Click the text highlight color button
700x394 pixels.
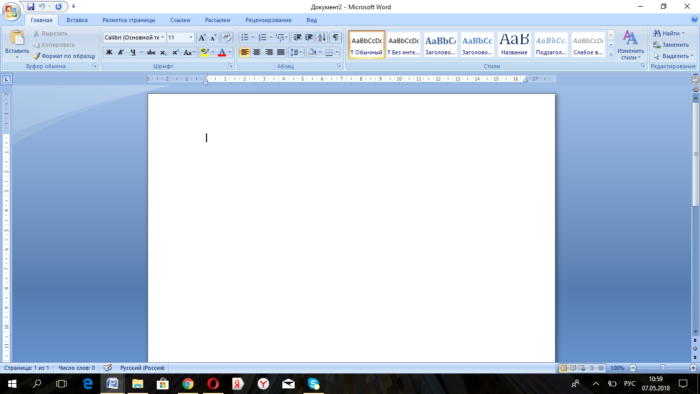click(204, 52)
